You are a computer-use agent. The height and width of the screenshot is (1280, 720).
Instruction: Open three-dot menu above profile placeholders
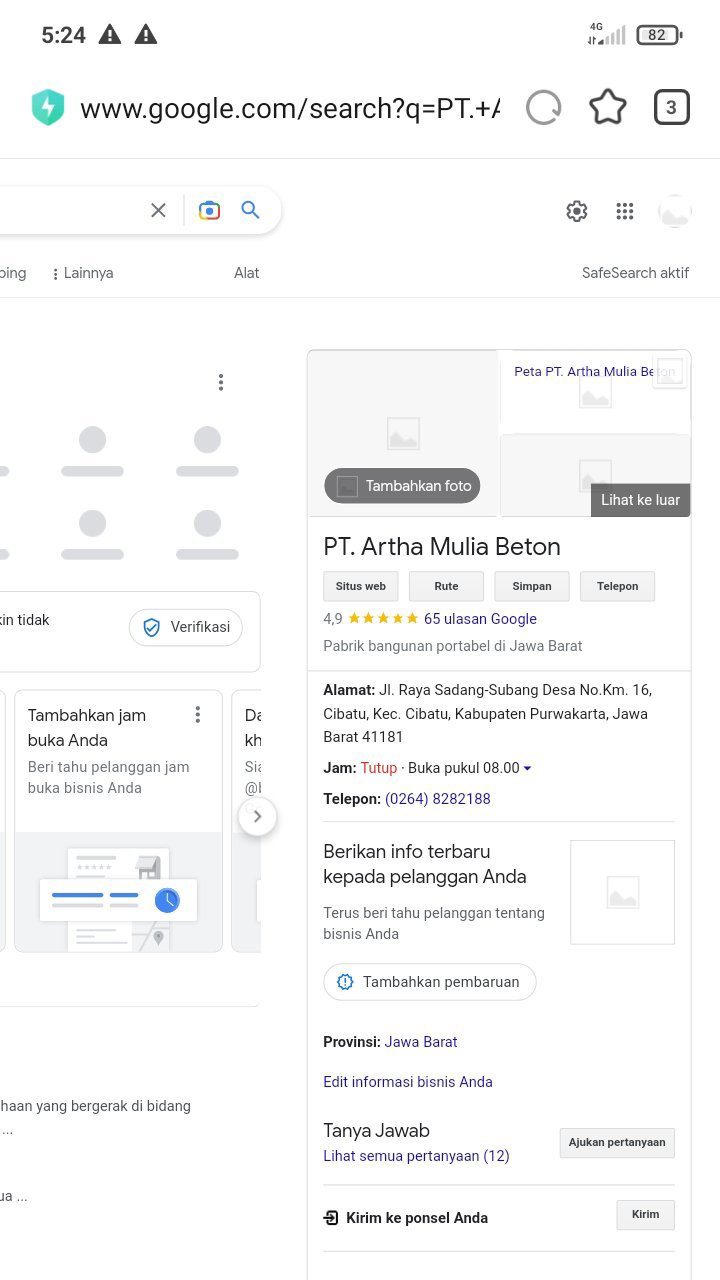coord(220,382)
